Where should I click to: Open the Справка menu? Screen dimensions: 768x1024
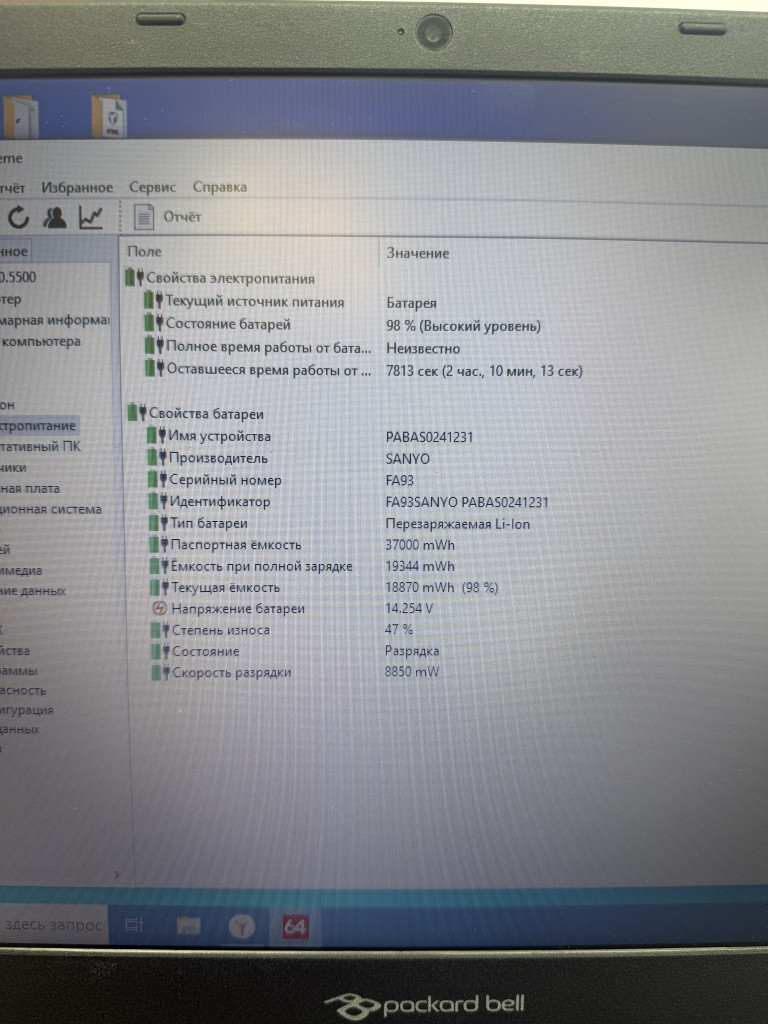(219, 187)
